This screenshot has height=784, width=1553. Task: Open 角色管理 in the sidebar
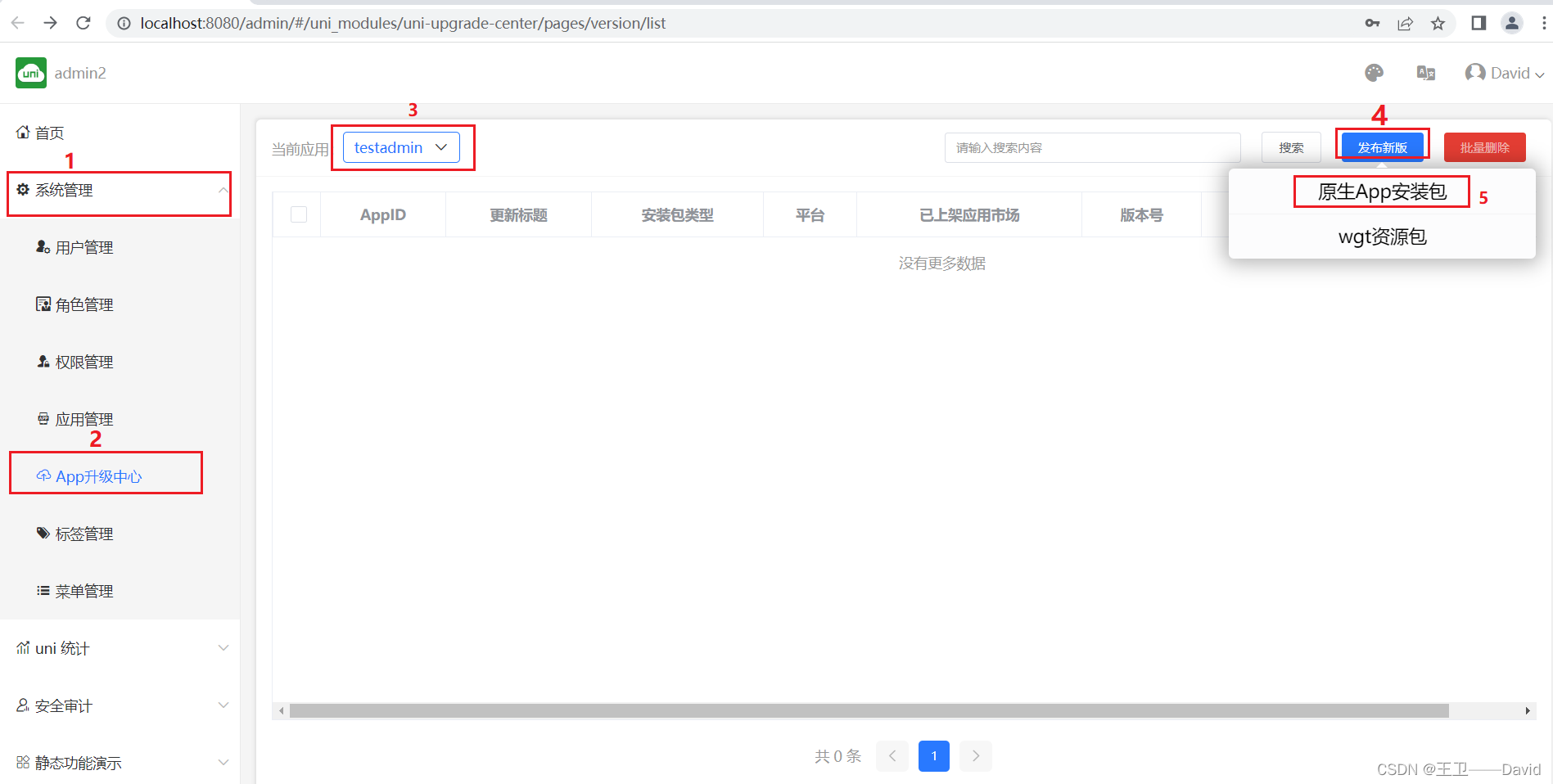pyautogui.click(x=120, y=304)
